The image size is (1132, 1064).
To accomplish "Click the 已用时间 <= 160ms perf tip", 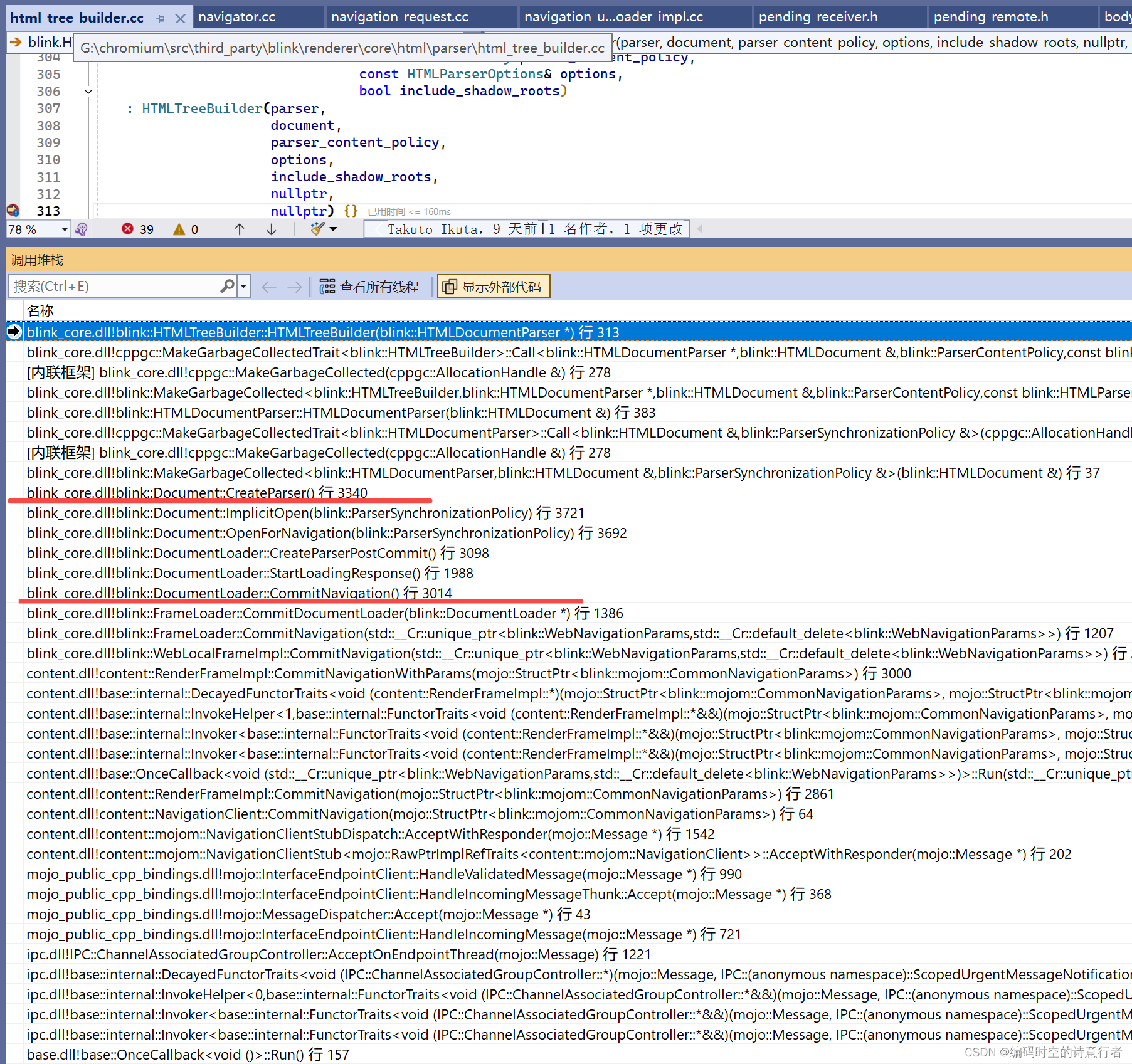I will click(409, 212).
